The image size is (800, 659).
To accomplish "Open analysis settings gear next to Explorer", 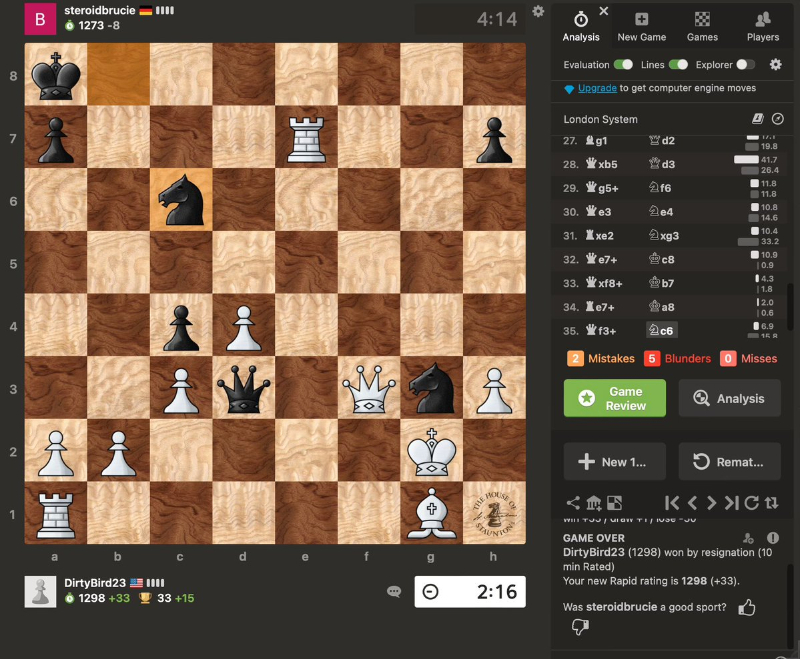I will click(776, 64).
